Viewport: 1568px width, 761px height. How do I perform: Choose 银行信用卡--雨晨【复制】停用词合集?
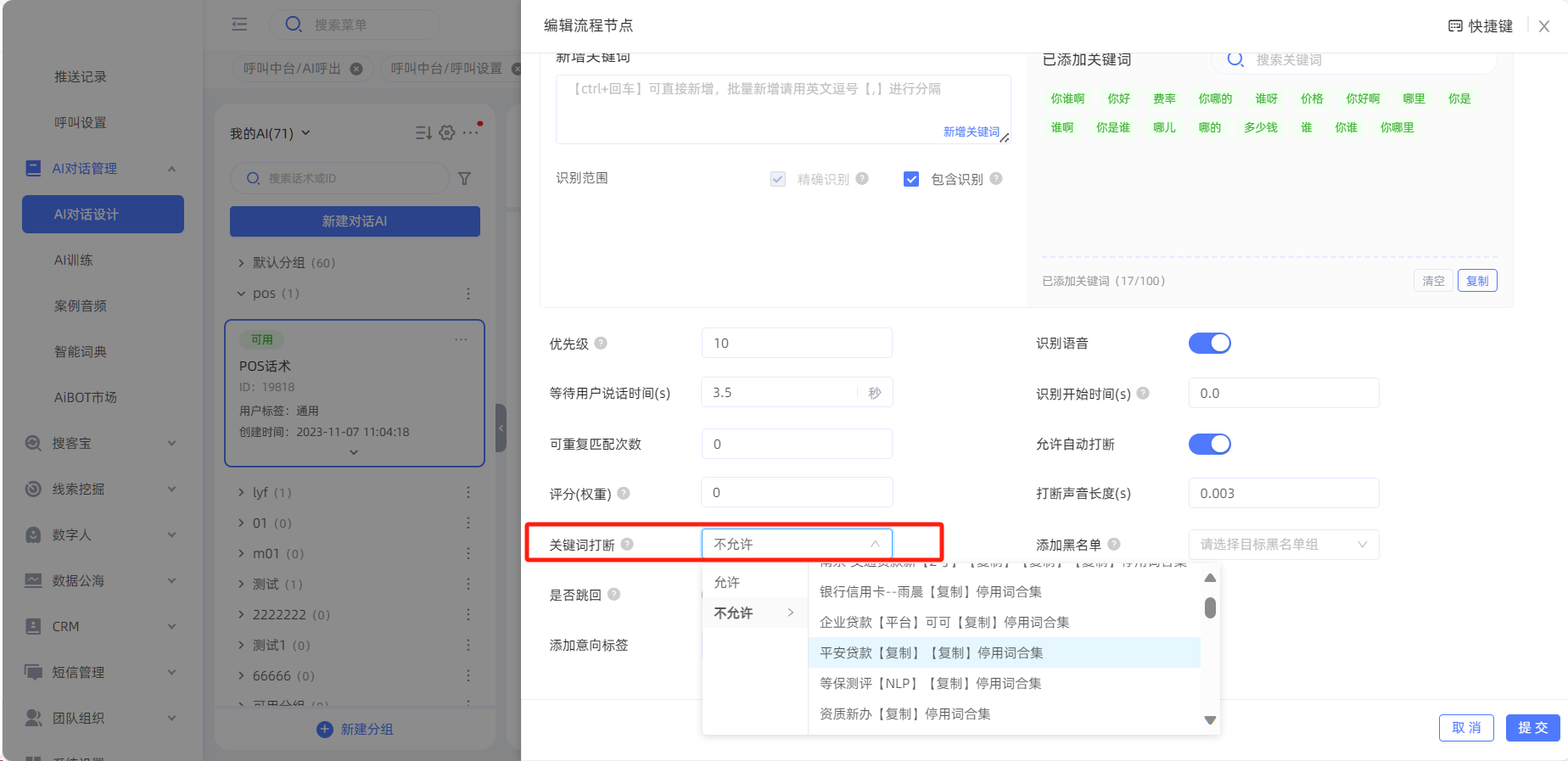pyautogui.click(x=1005, y=591)
